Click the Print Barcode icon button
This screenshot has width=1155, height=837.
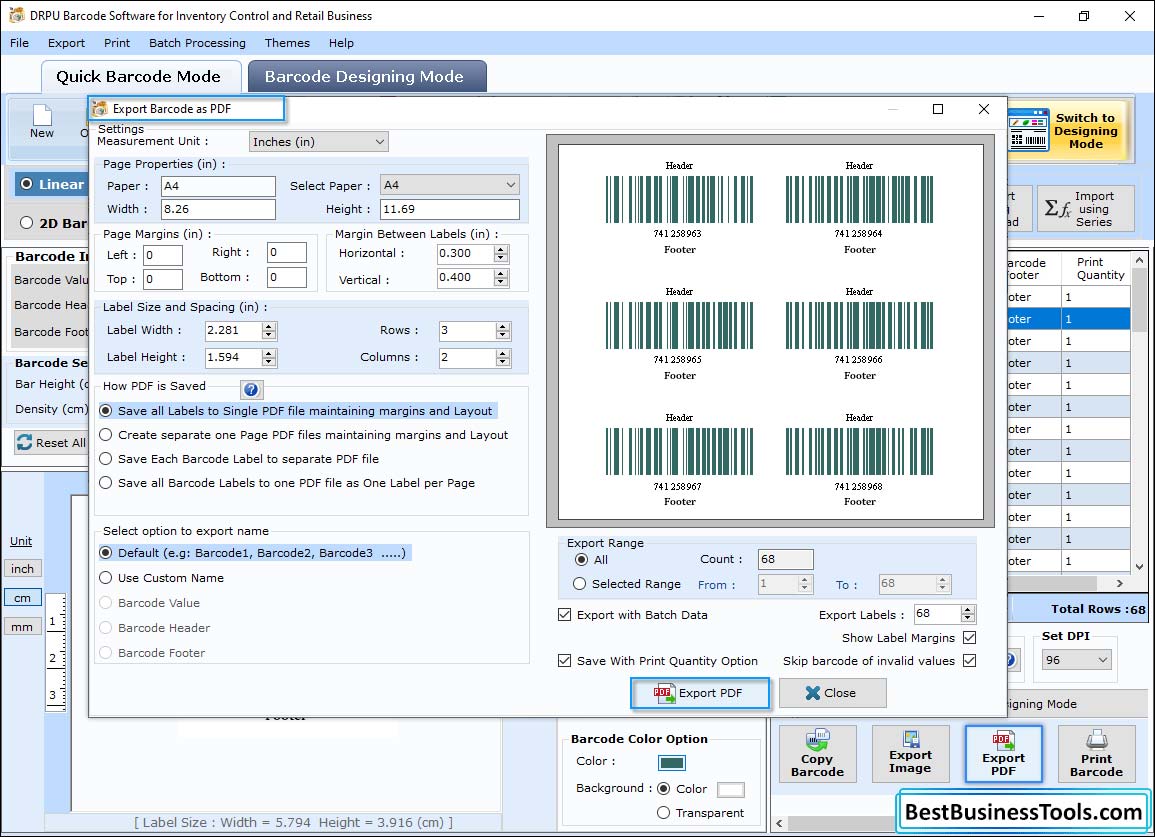pyautogui.click(x=1096, y=754)
